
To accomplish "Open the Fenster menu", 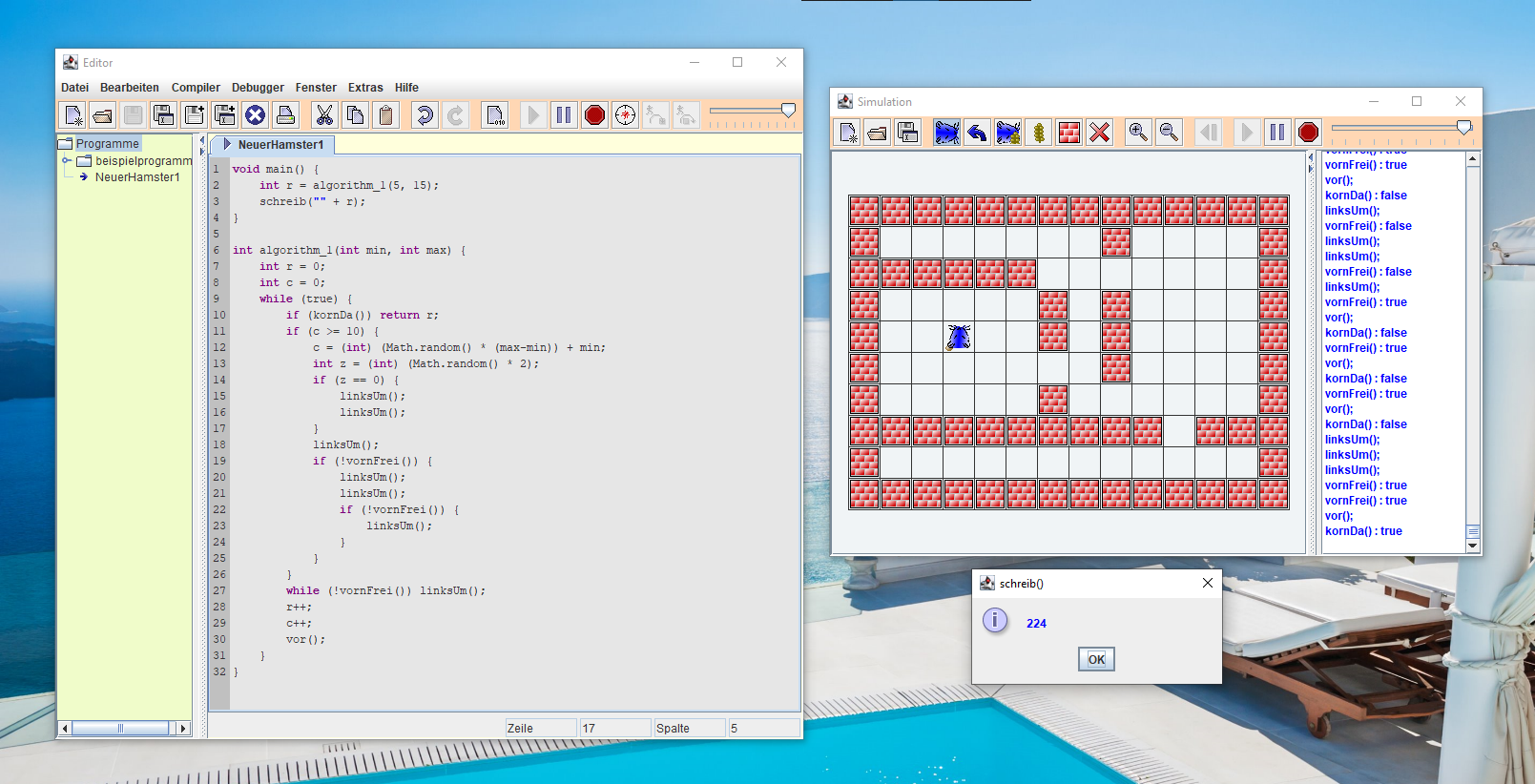I will (316, 88).
